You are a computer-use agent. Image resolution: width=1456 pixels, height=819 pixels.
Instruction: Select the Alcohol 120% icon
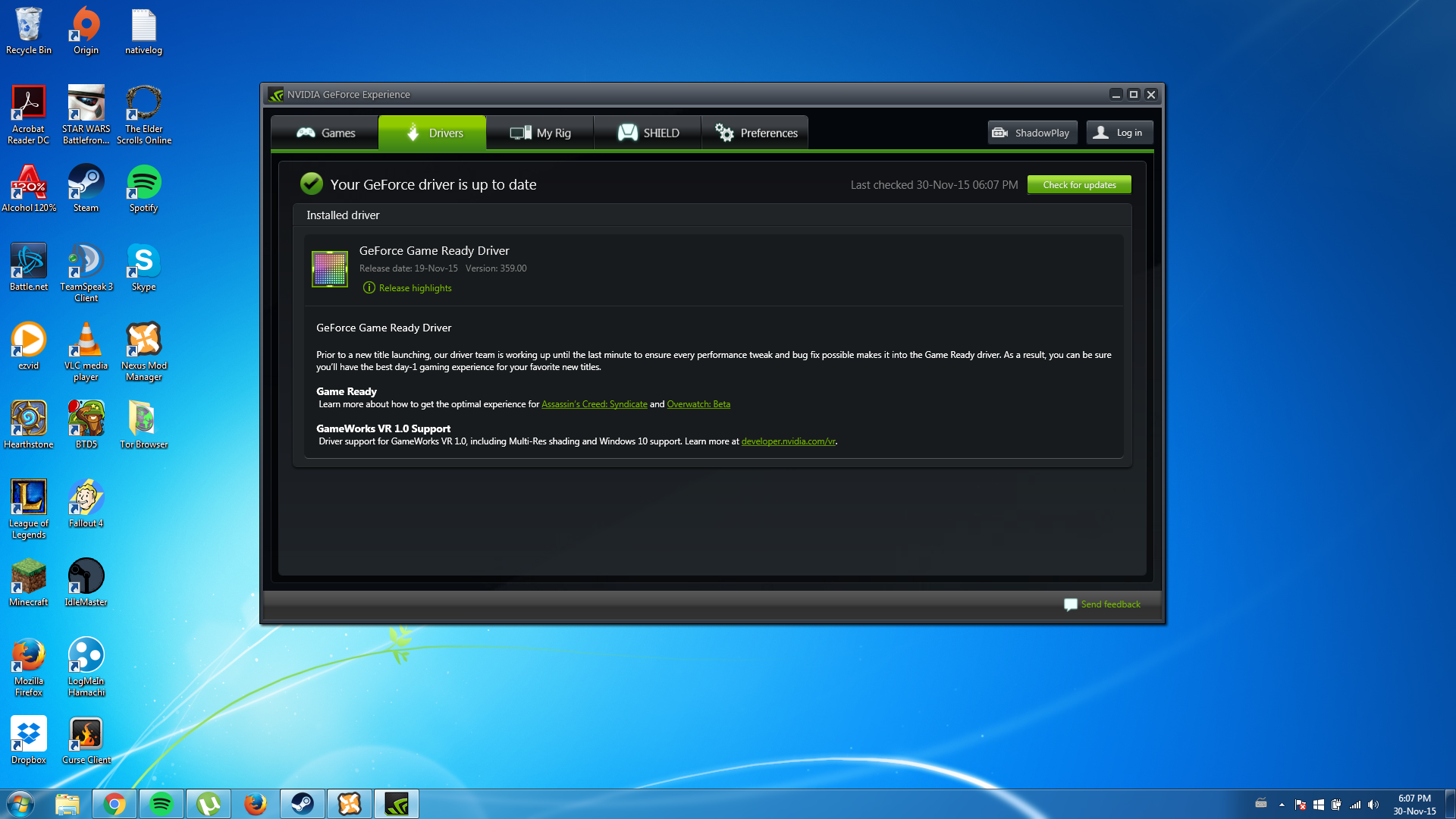click(x=29, y=189)
